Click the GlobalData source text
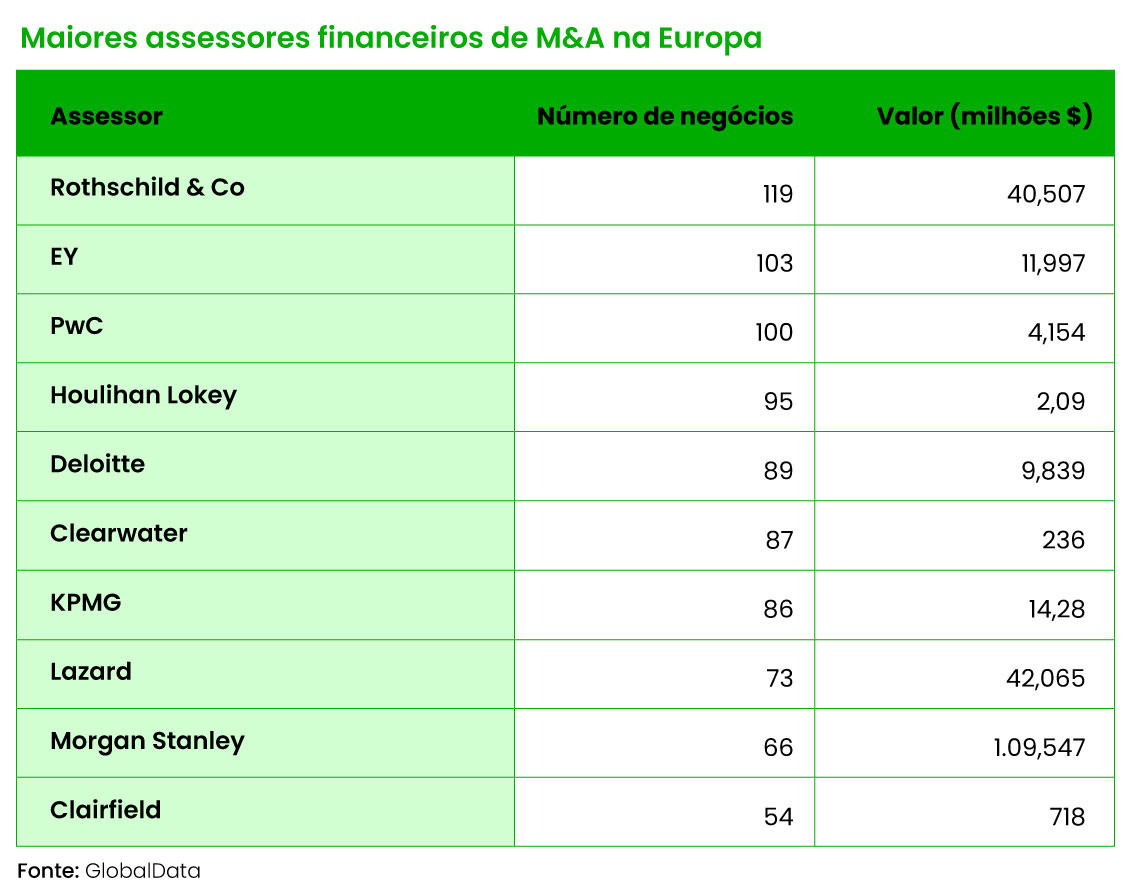Image resolution: width=1135 pixels, height=894 pixels. tap(142, 871)
